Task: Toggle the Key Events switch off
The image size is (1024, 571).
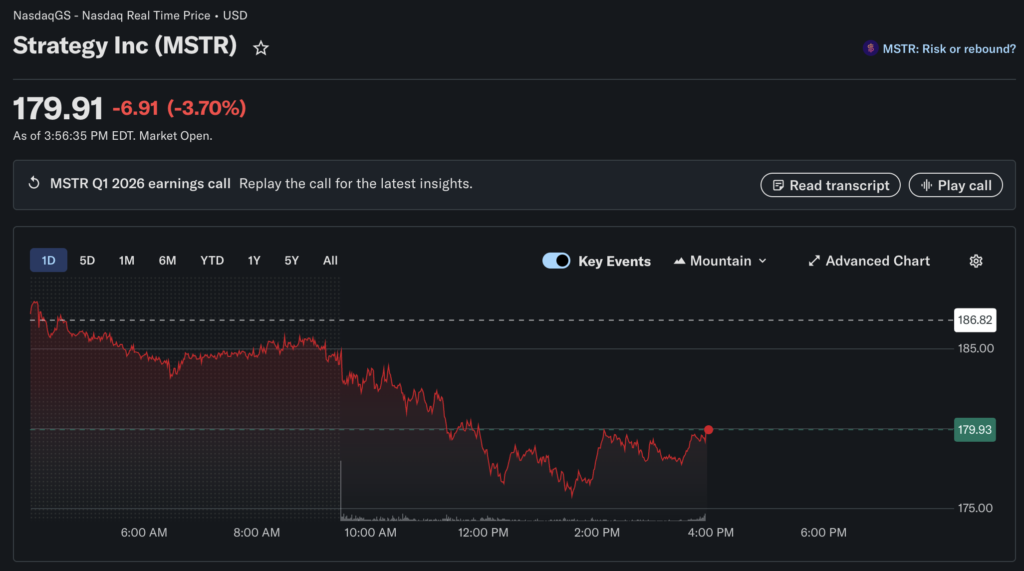Action: (556, 261)
